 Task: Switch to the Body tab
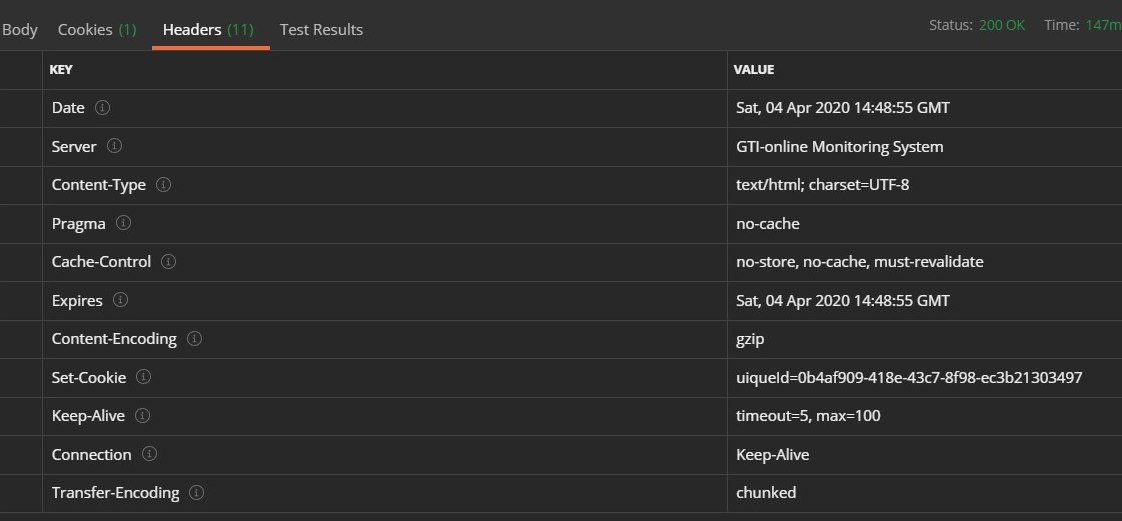[x=19, y=30]
